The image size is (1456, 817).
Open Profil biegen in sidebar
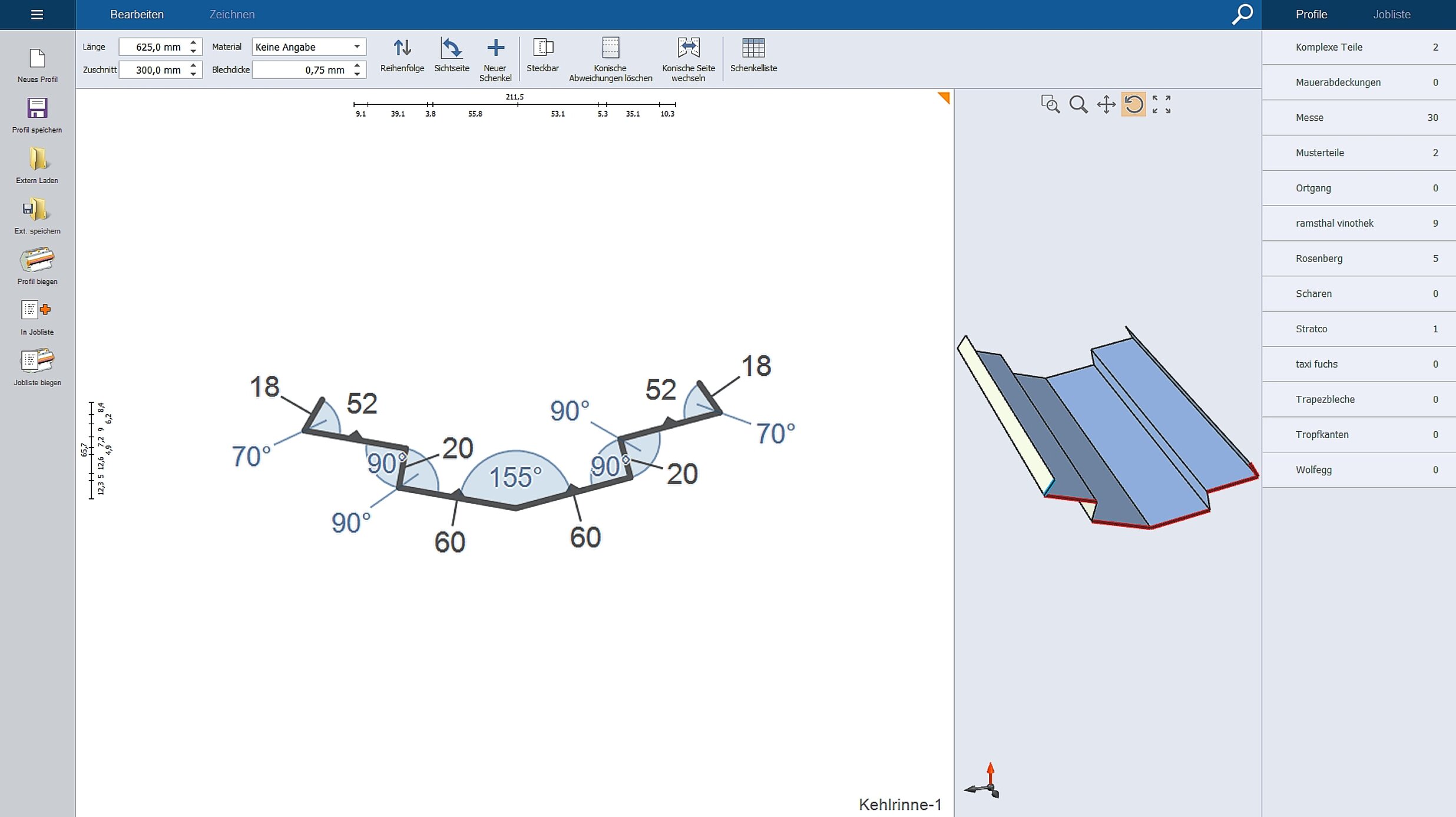[37, 260]
